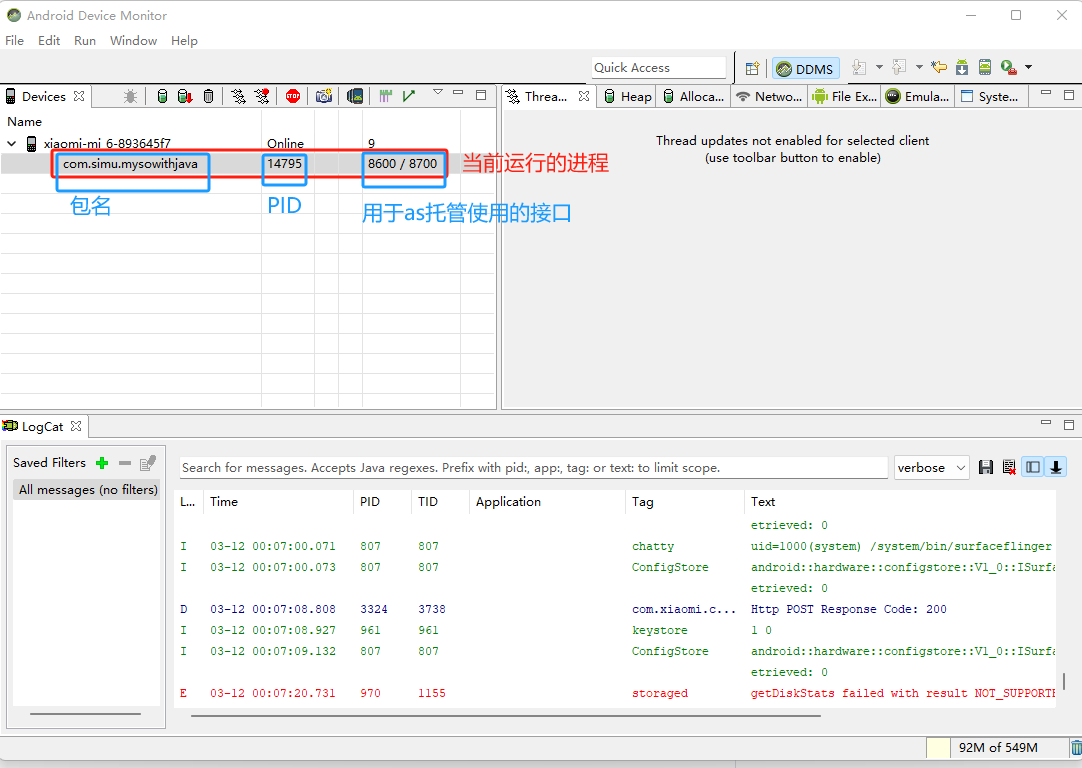Click the Dump HPROF file icon
Viewport: 1082px width, 768px height.
tap(185, 97)
